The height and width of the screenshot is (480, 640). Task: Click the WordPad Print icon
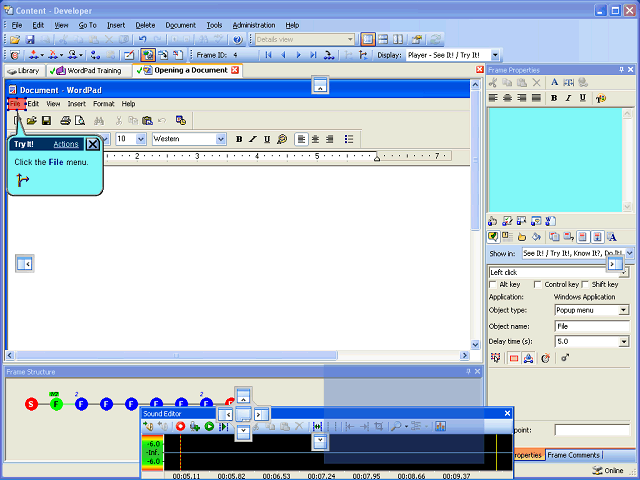click(65, 120)
